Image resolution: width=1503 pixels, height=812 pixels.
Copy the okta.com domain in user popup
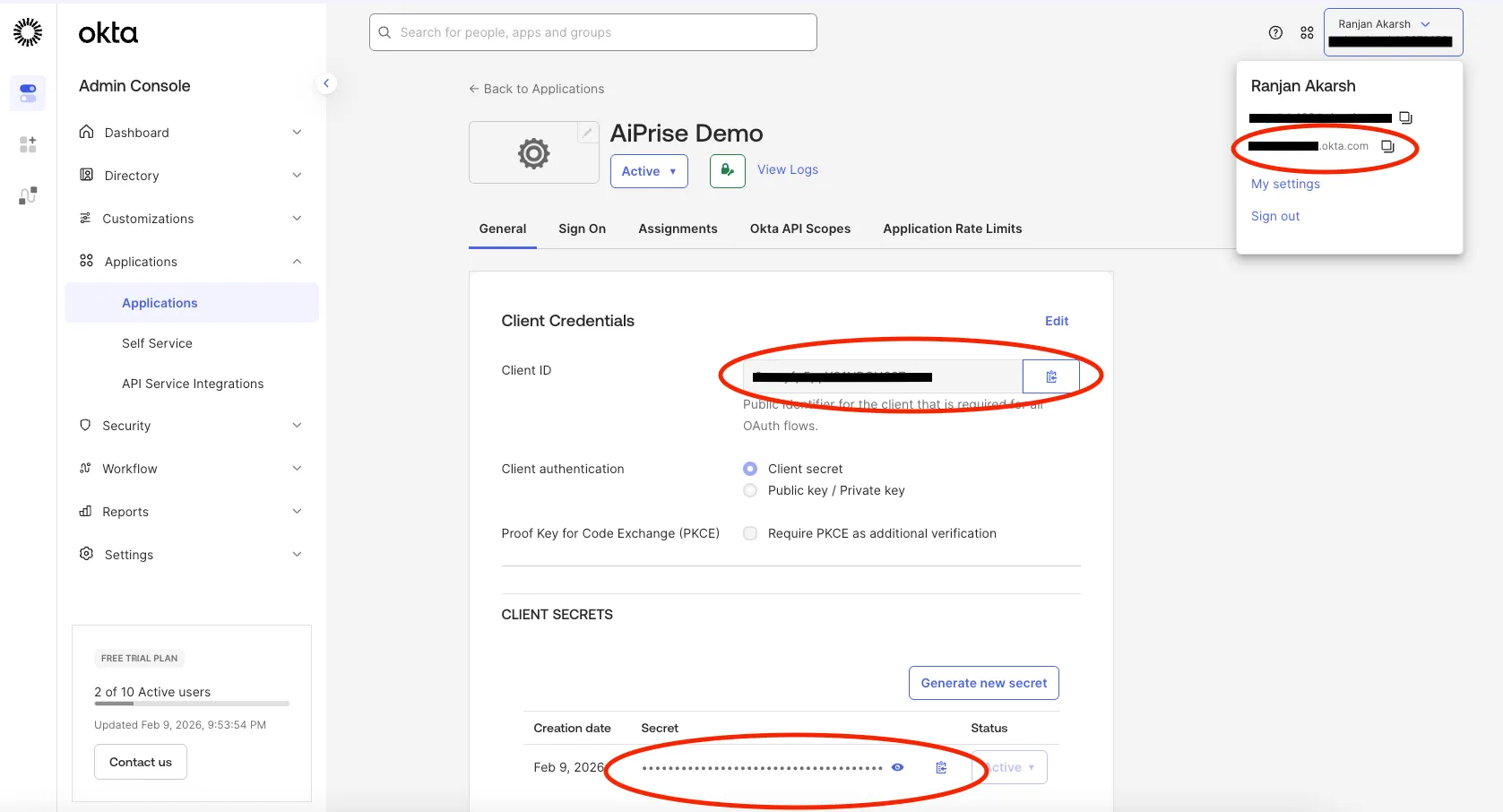(x=1387, y=146)
